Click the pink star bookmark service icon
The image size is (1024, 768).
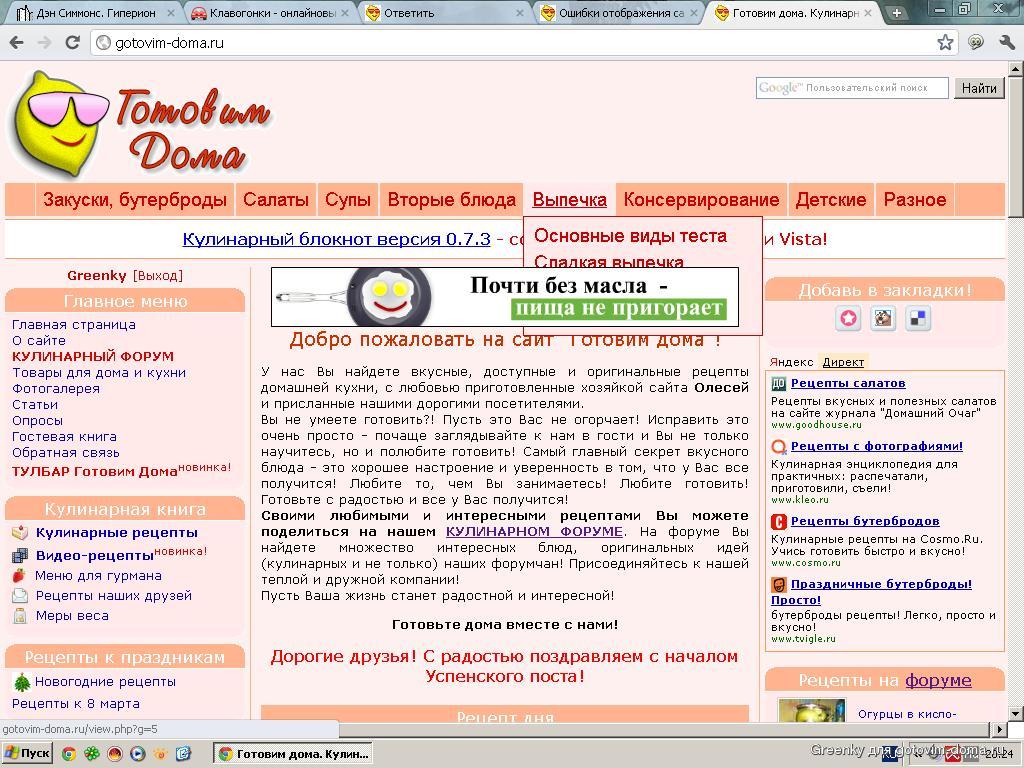tap(848, 319)
